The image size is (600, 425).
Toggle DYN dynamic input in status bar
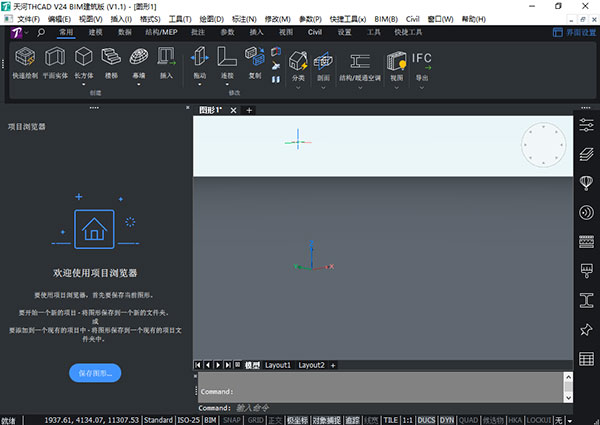pyautogui.click(x=447, y=419)
